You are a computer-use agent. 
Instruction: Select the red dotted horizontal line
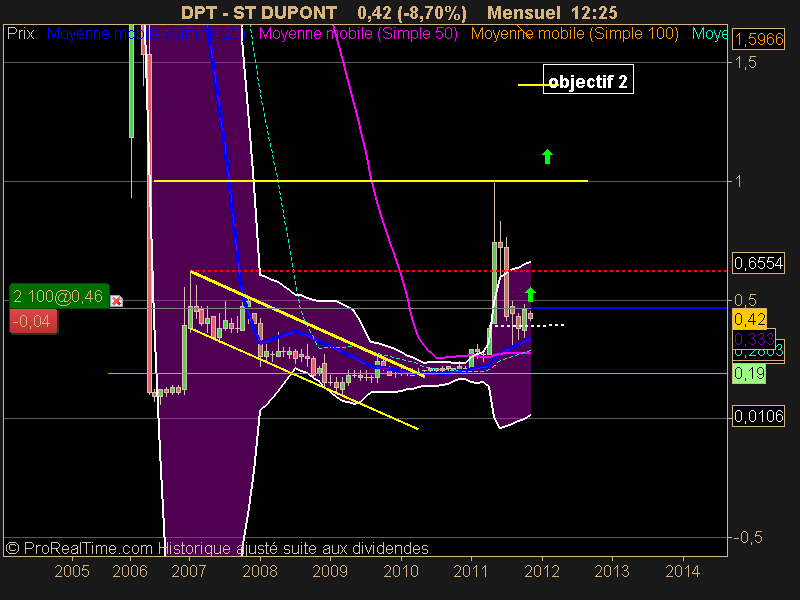[459, 271]
